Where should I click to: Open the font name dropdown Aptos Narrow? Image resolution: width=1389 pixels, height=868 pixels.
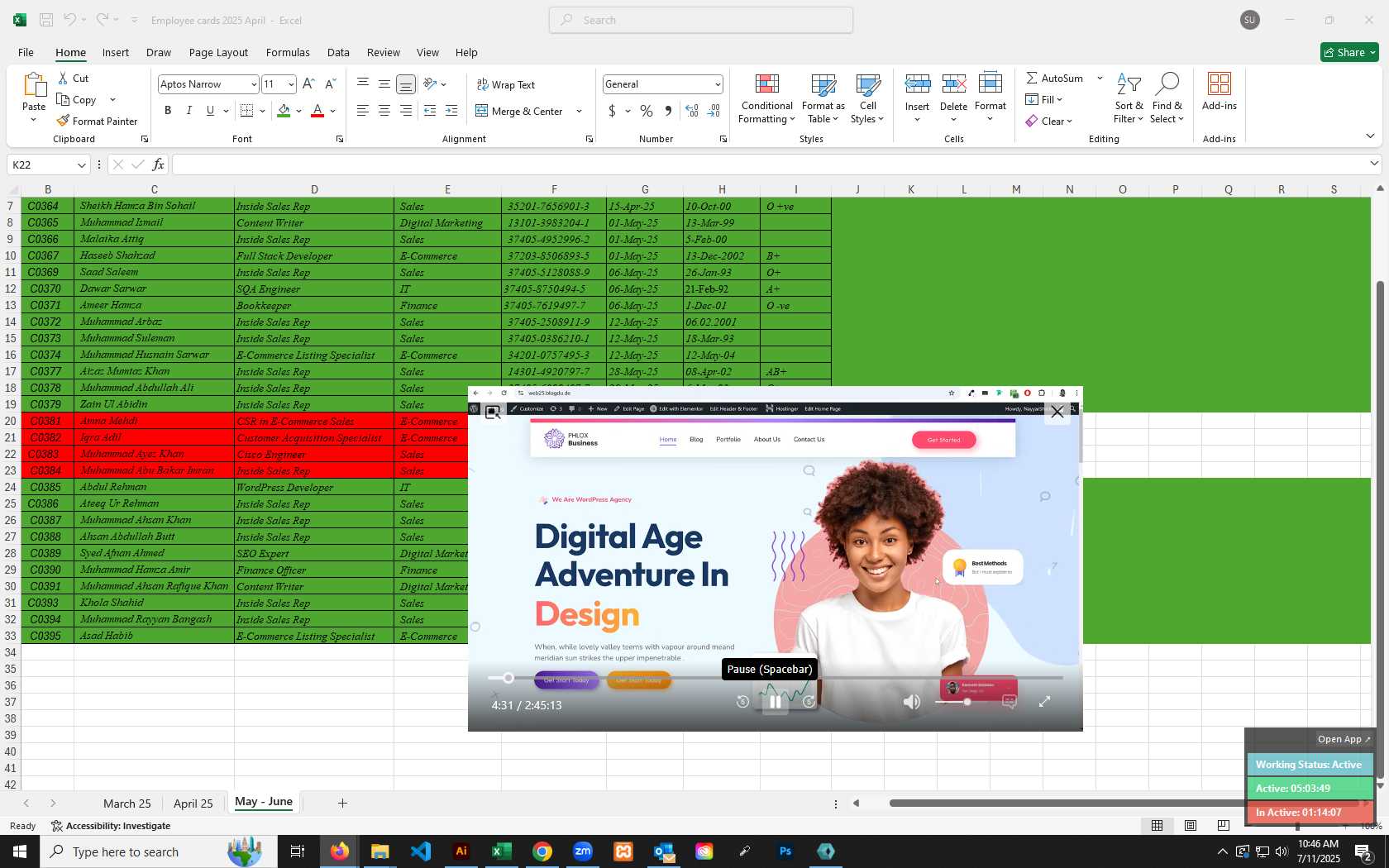coord(253,84)
